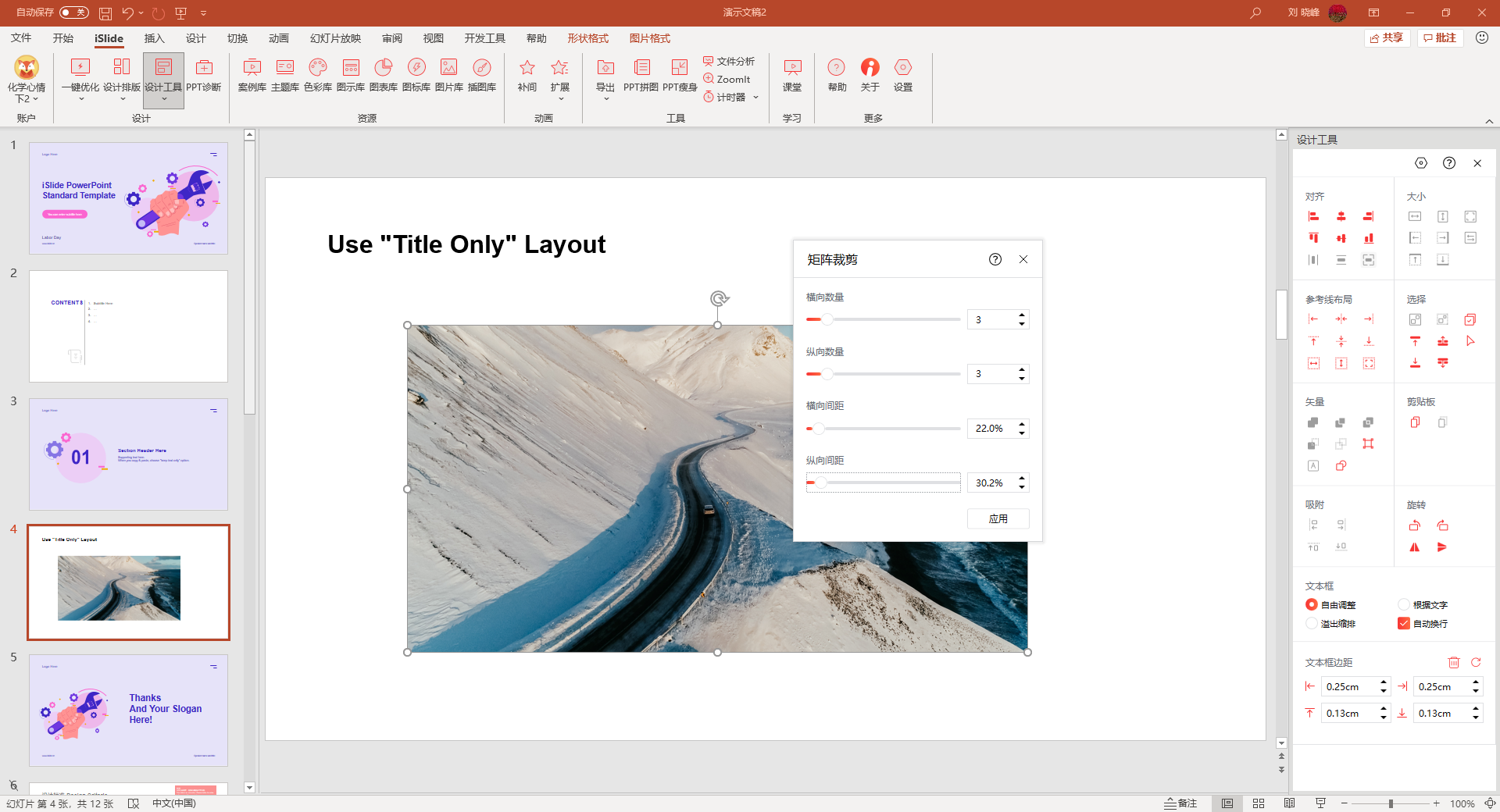Viewport: 1500px width, 812px height.
Task: Open the 主题库 theme library
Action: click(284, 75)
